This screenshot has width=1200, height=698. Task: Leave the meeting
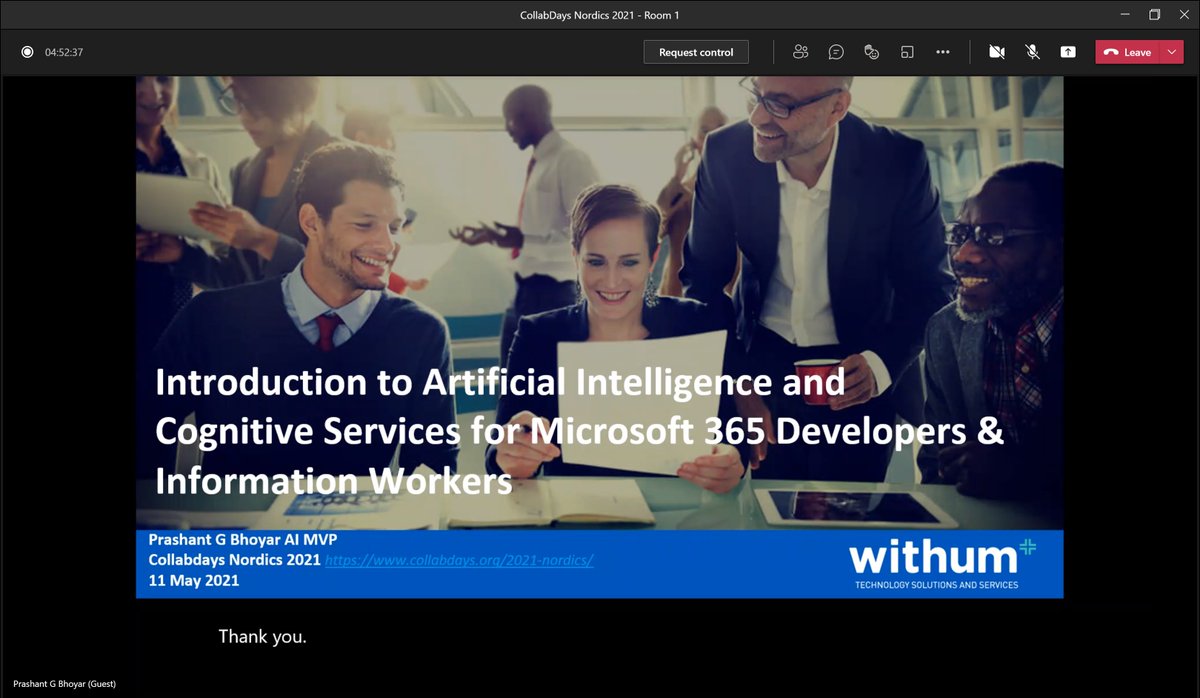[1128, 52]
